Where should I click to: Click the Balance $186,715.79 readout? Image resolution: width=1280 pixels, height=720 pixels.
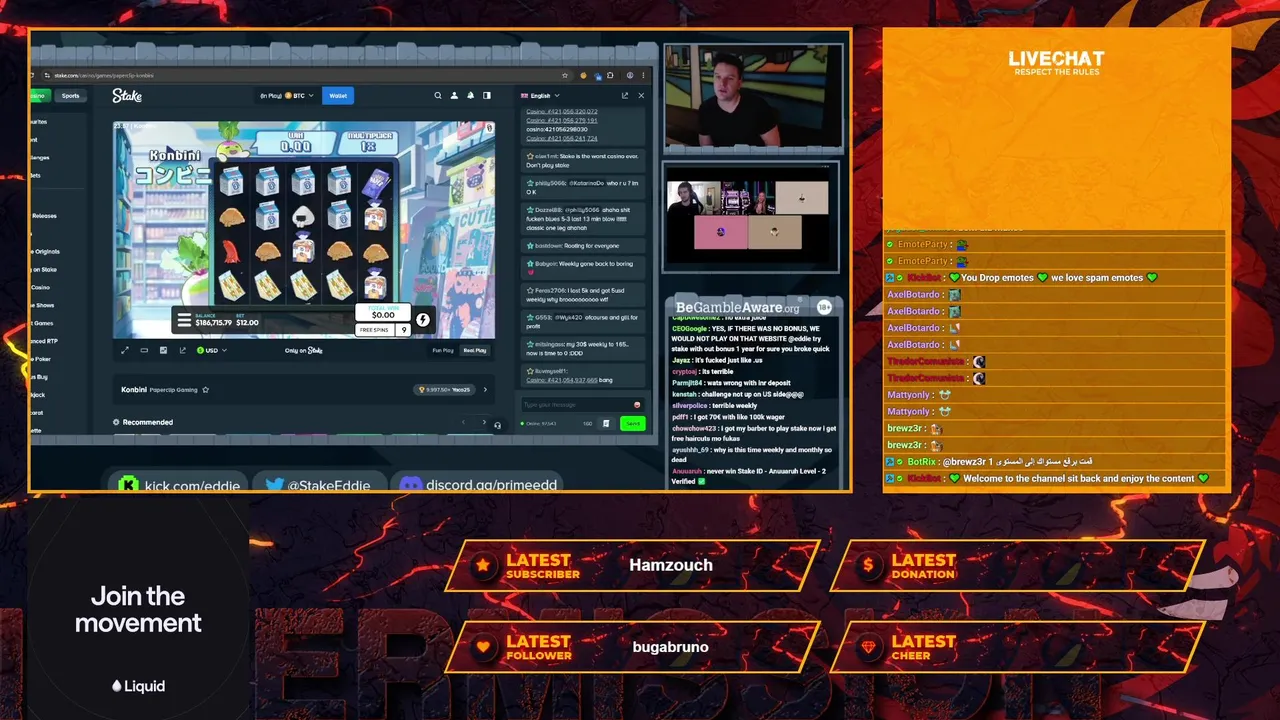click(214, 322)
